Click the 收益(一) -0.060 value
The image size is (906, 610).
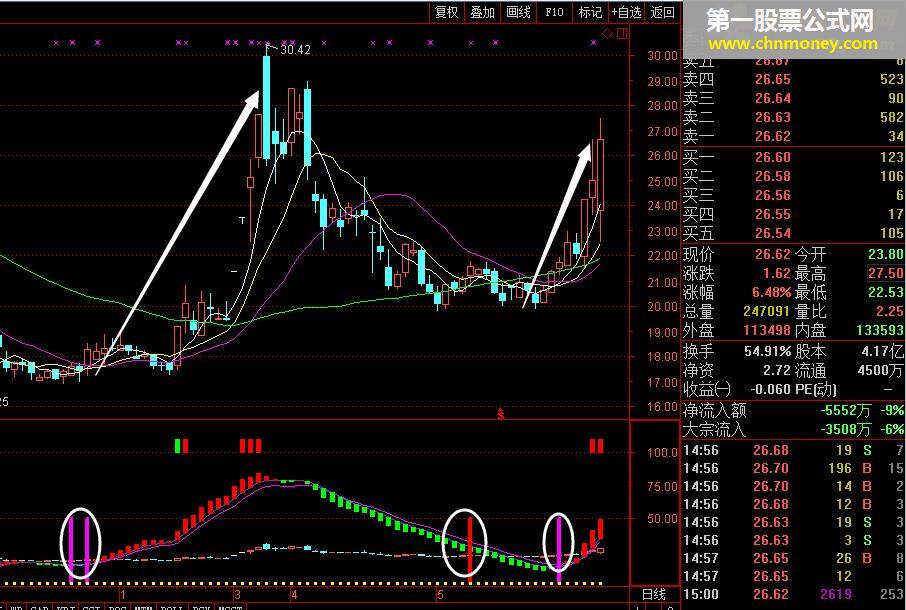coord(769,389)
